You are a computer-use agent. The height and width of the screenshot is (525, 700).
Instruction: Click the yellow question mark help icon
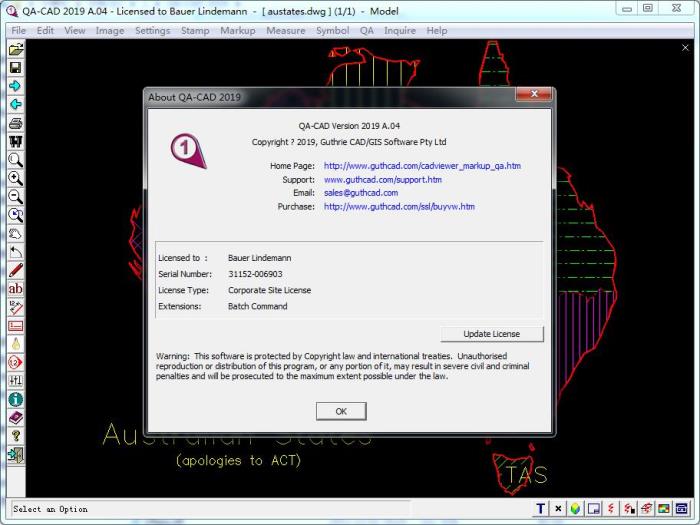coord(16,436)
